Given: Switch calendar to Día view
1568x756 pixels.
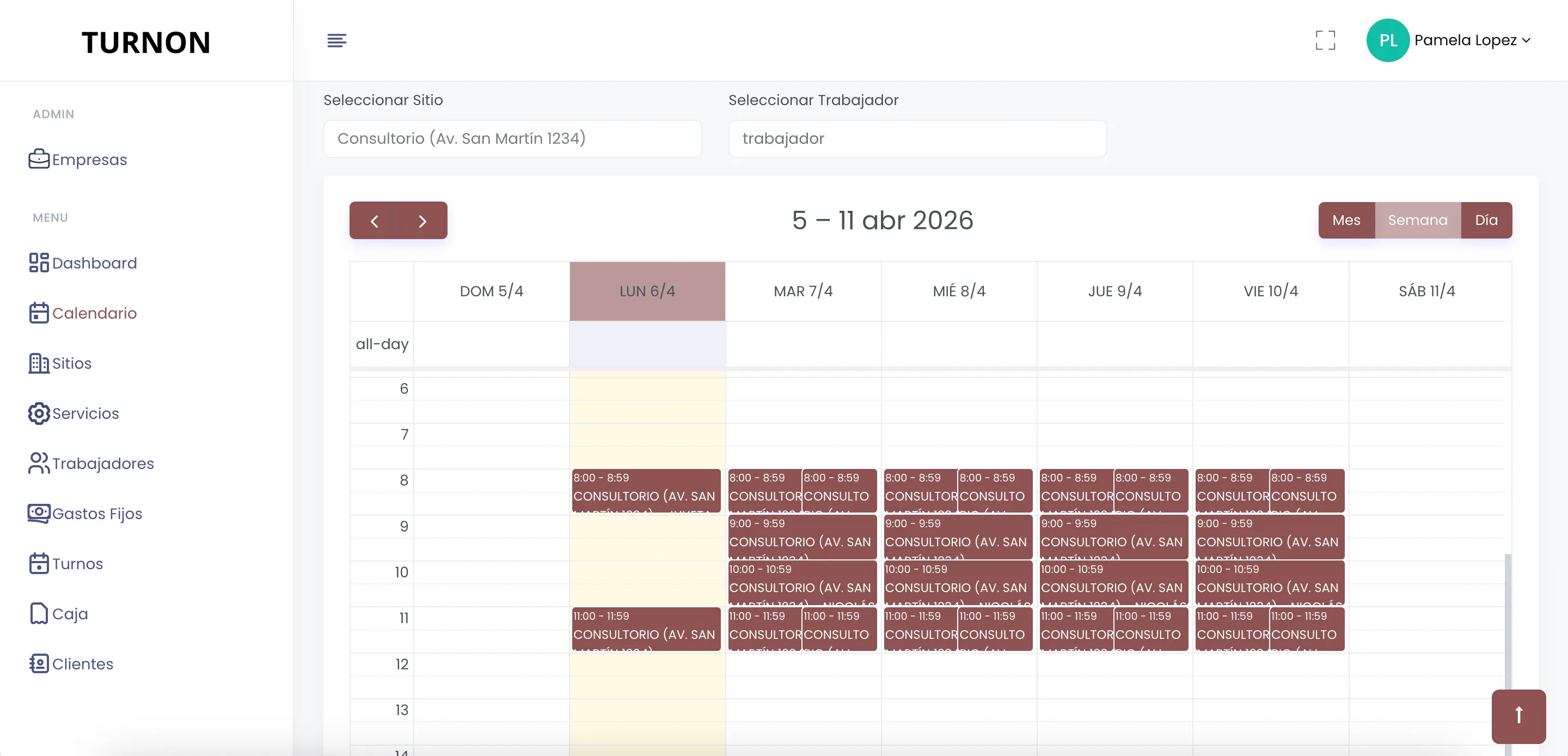Looking at the screenshot, I should click(x=1487, y=220).
